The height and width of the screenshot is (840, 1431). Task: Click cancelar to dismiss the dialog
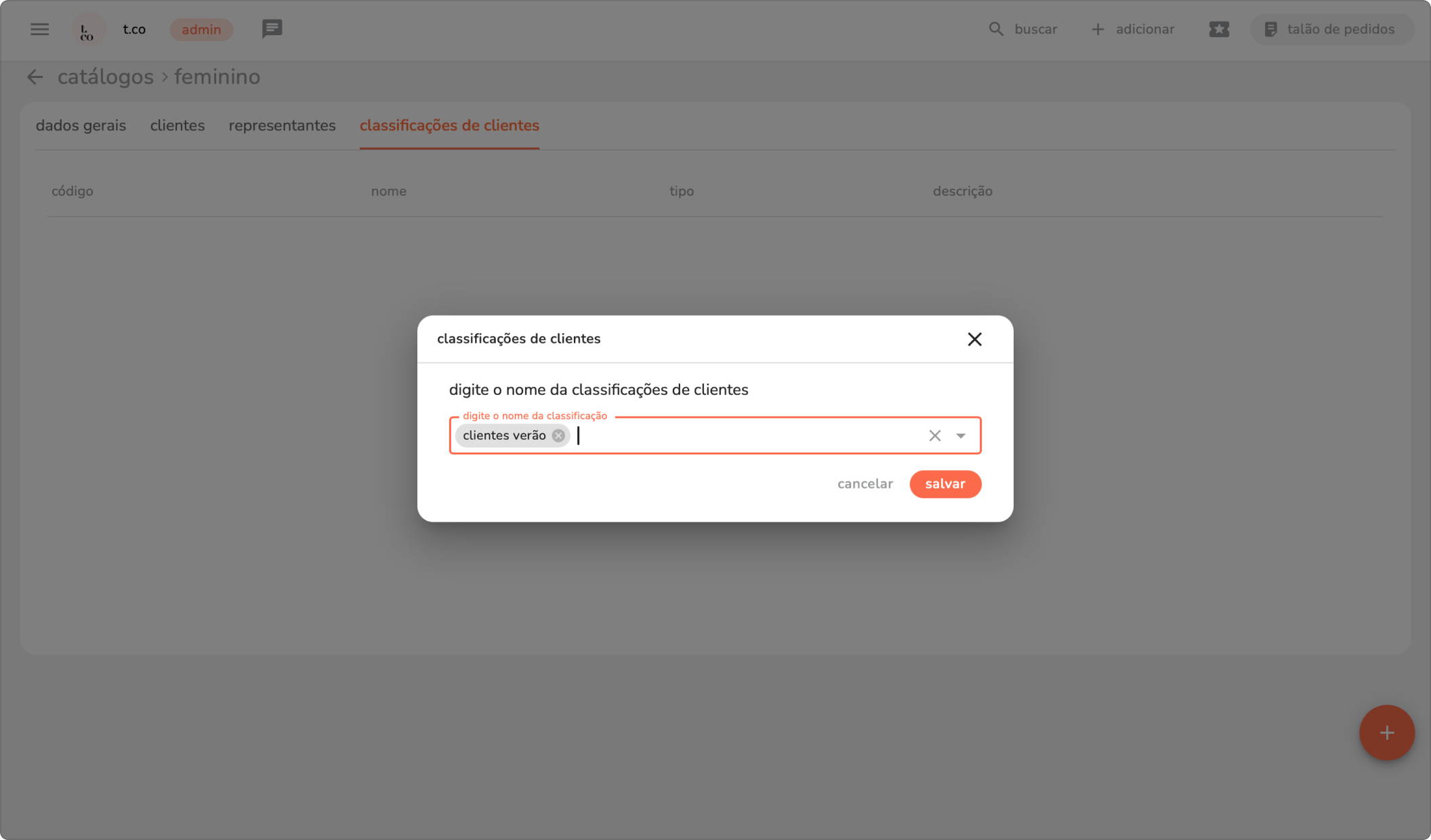[865, 484]
